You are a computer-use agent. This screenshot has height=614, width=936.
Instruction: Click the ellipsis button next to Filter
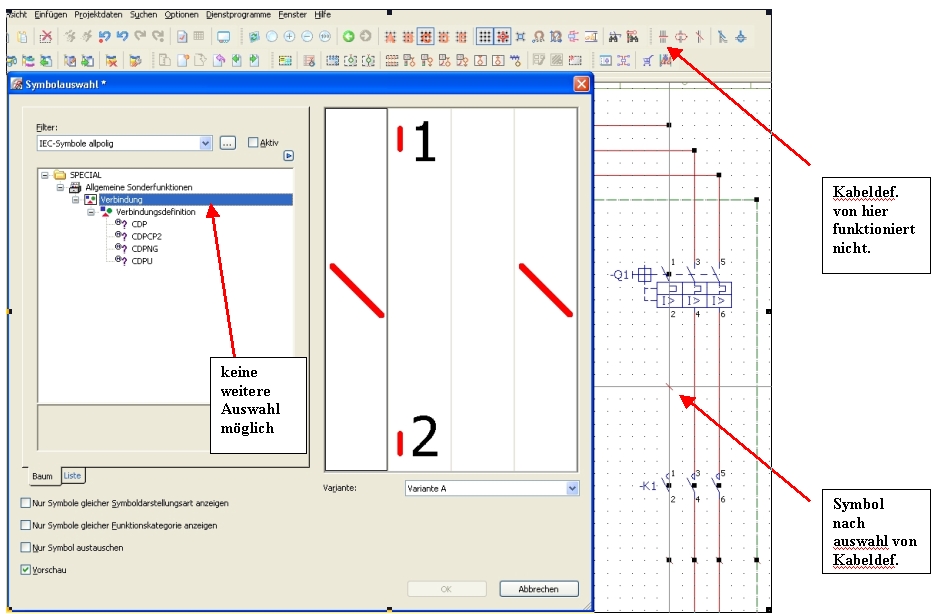click(x=227, y=143)
